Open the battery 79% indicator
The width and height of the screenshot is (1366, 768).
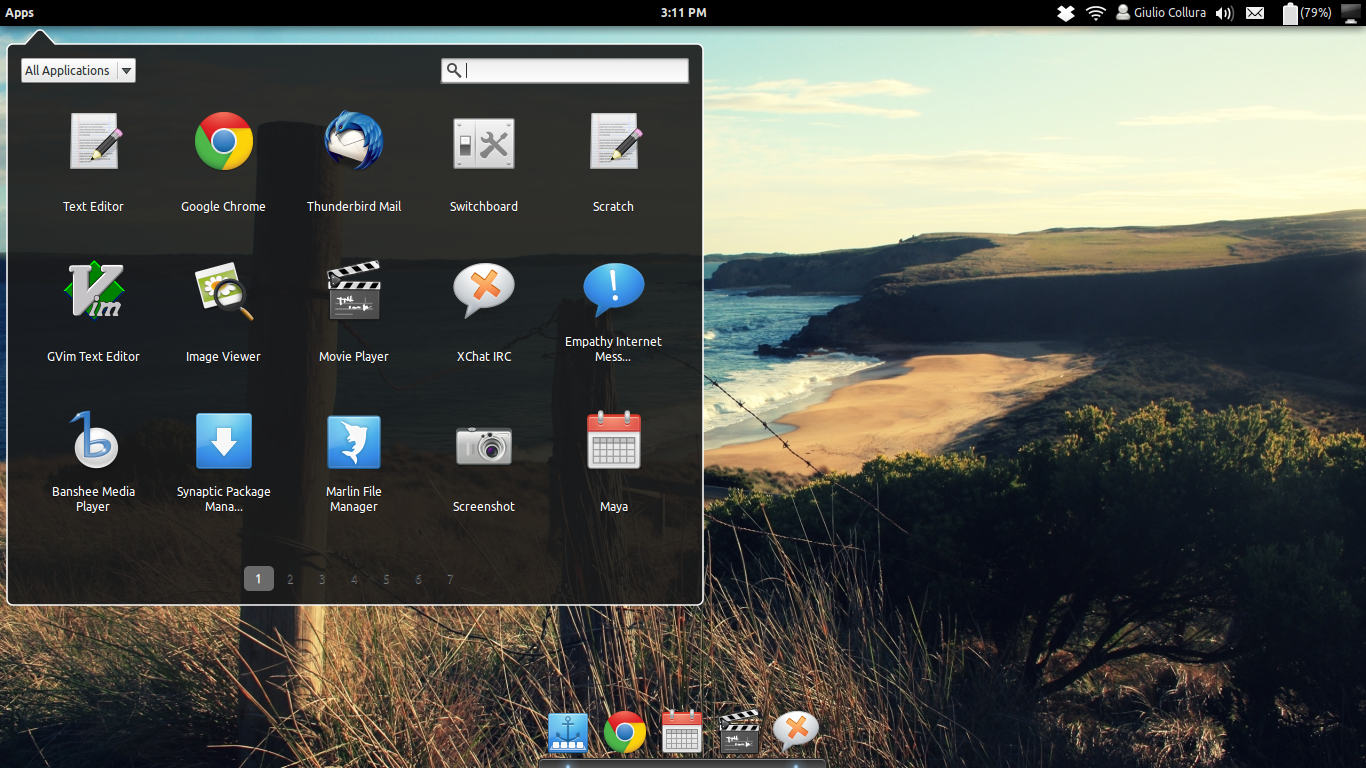point(1308,13)
